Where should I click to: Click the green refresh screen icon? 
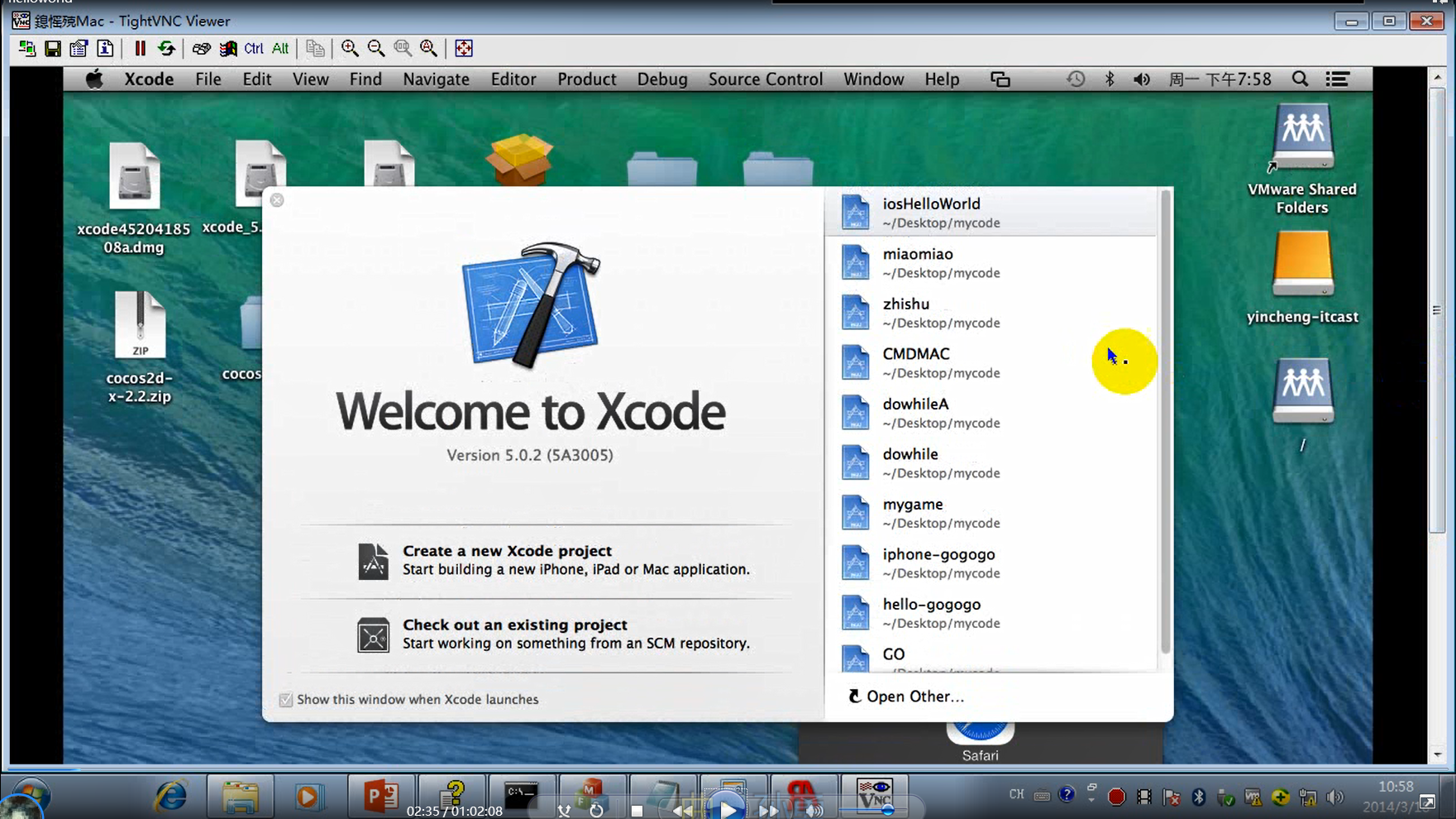166,49
